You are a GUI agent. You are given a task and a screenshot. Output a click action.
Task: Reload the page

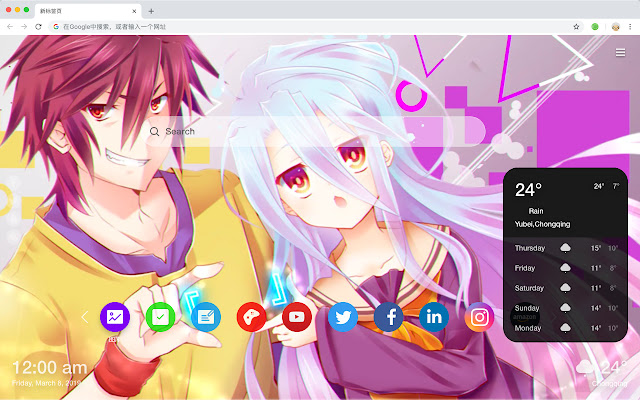[x=38, y=27]
